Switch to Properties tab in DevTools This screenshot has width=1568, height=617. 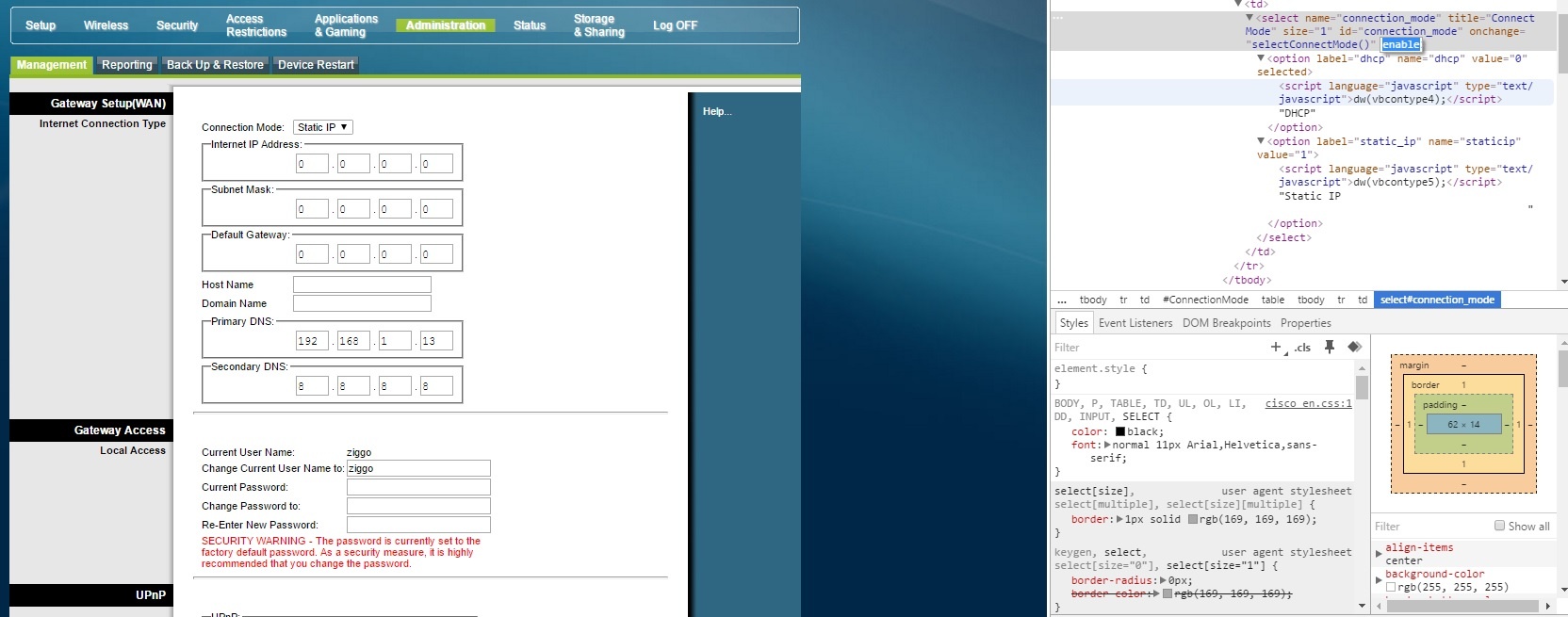tap(1306, 323)
